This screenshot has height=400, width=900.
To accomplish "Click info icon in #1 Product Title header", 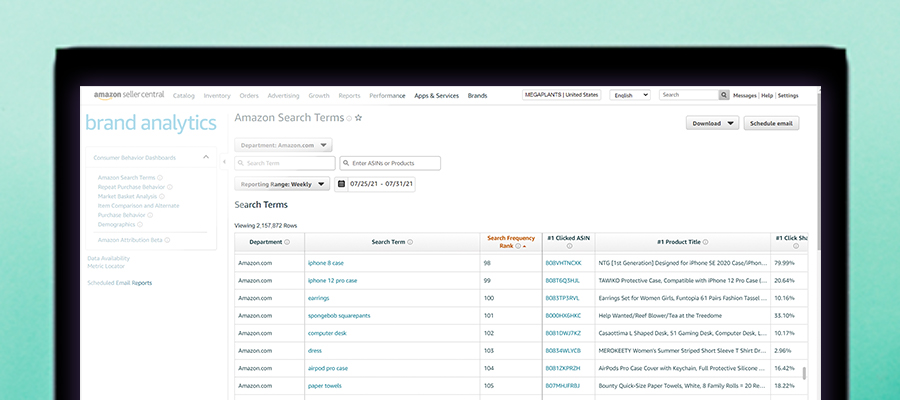I will coord(705,242).
